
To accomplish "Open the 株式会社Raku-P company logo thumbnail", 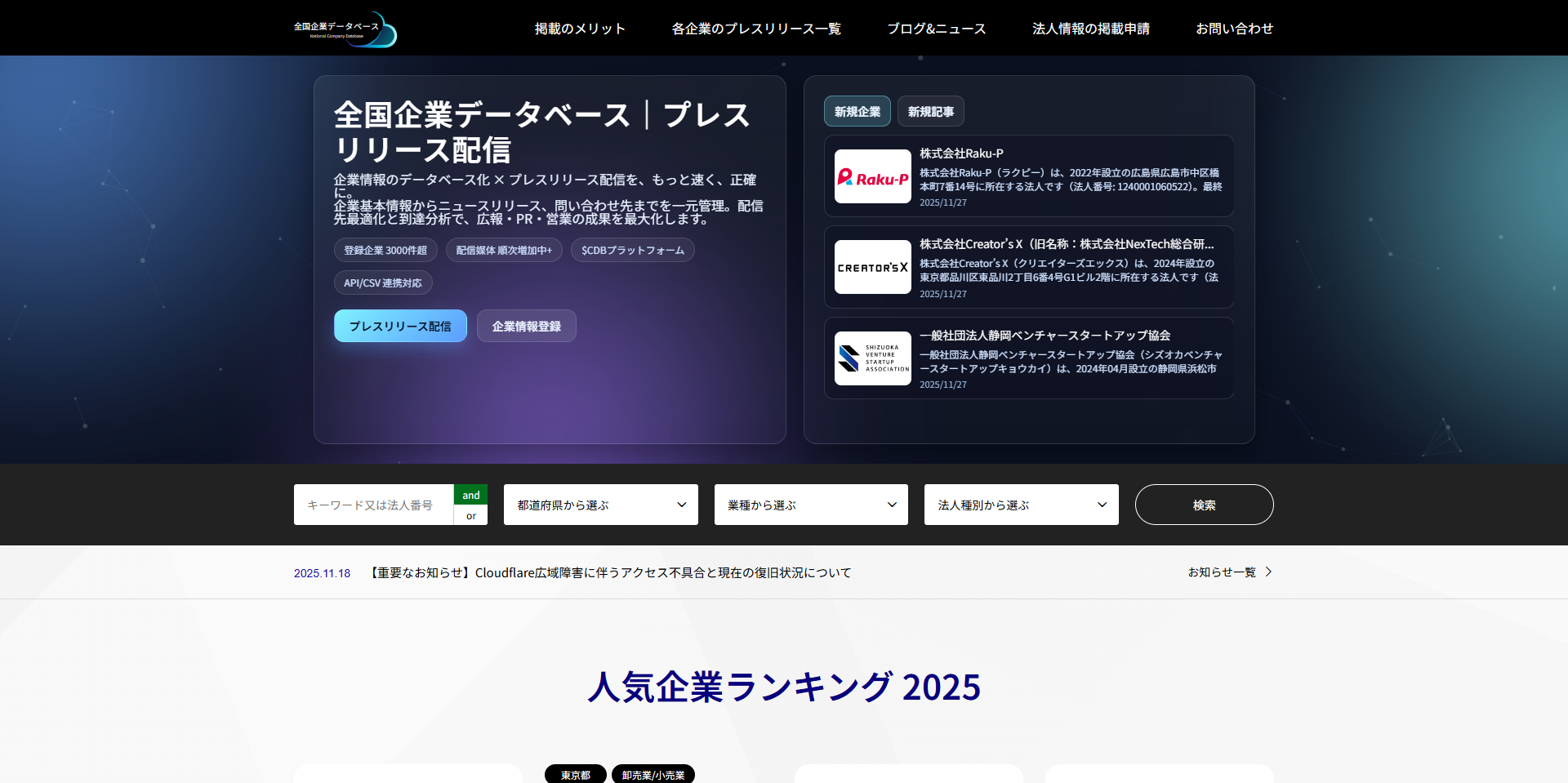I will click(x=872, y=176).
